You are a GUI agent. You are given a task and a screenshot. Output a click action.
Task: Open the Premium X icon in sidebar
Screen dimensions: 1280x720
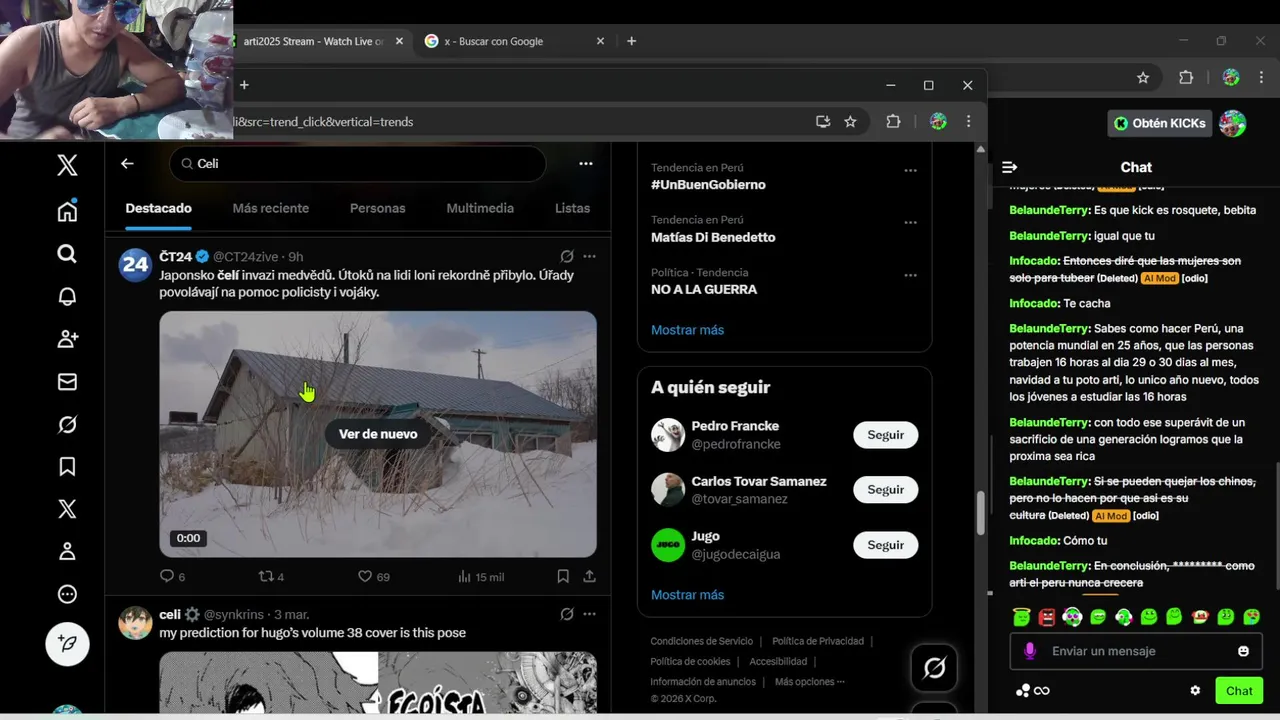coord(67,509)
